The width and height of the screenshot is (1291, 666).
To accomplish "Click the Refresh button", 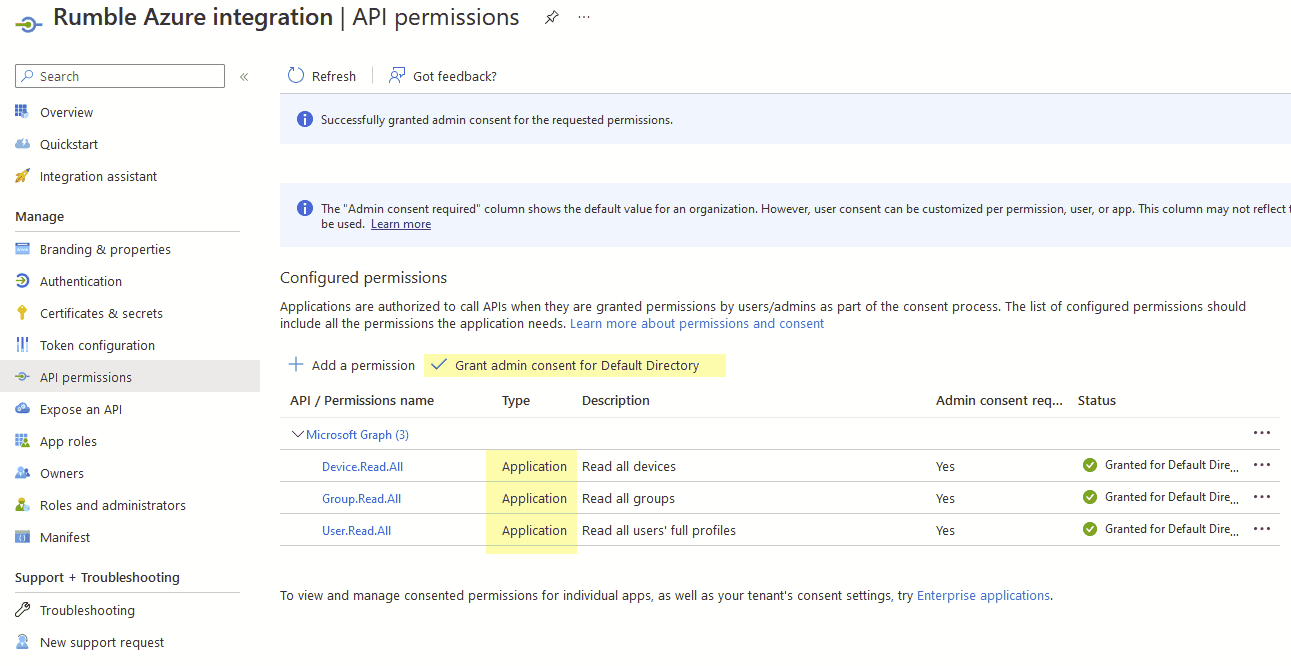I will click(321, 76).
